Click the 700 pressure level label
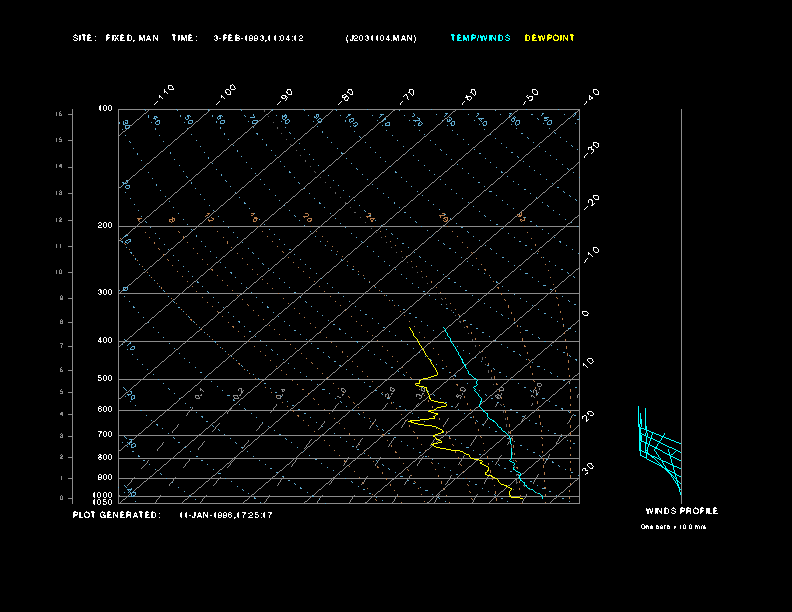792x612 pixels. click(x=105, y=434)
